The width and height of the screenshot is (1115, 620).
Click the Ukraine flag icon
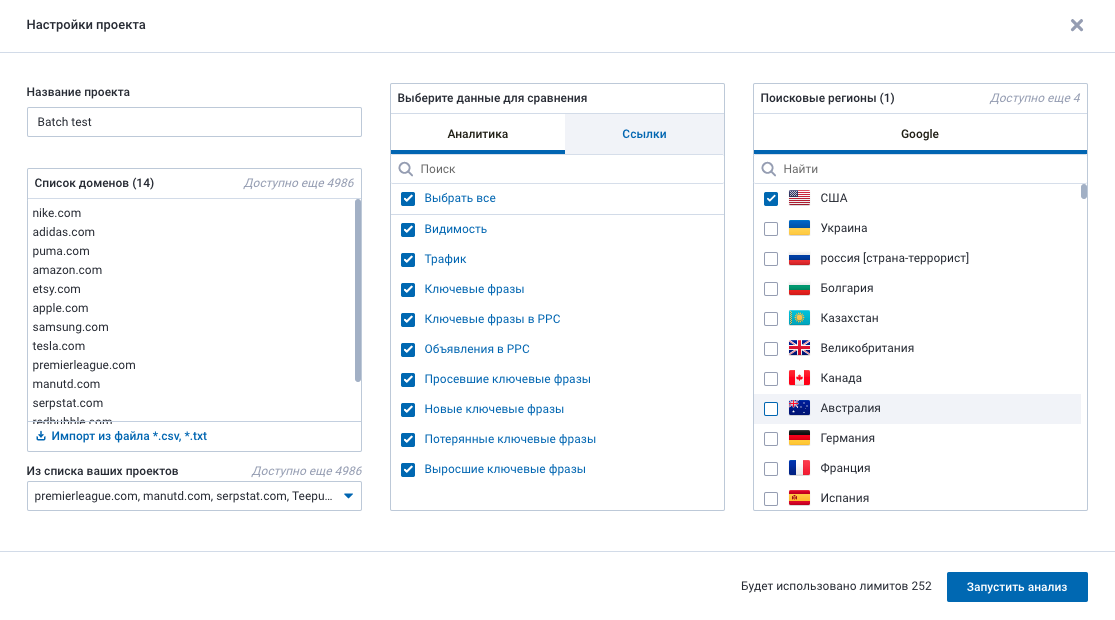(799, 228)
